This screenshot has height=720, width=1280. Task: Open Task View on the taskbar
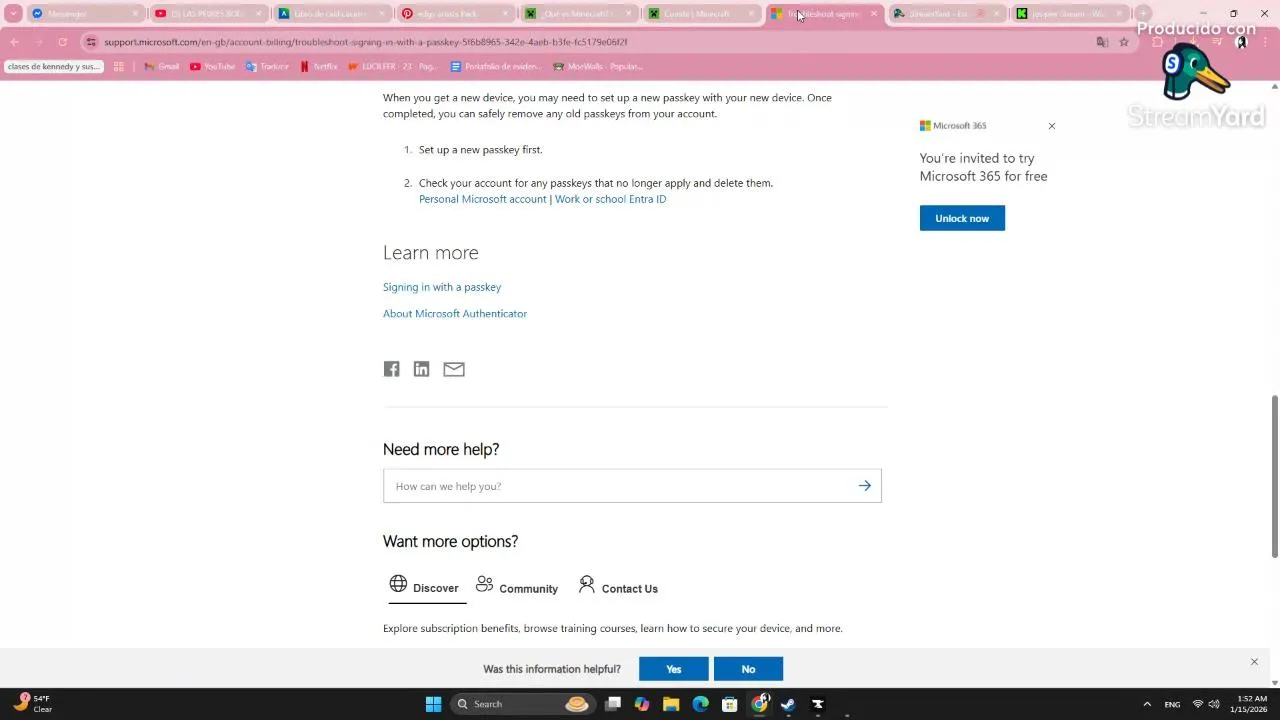(613, 704)
